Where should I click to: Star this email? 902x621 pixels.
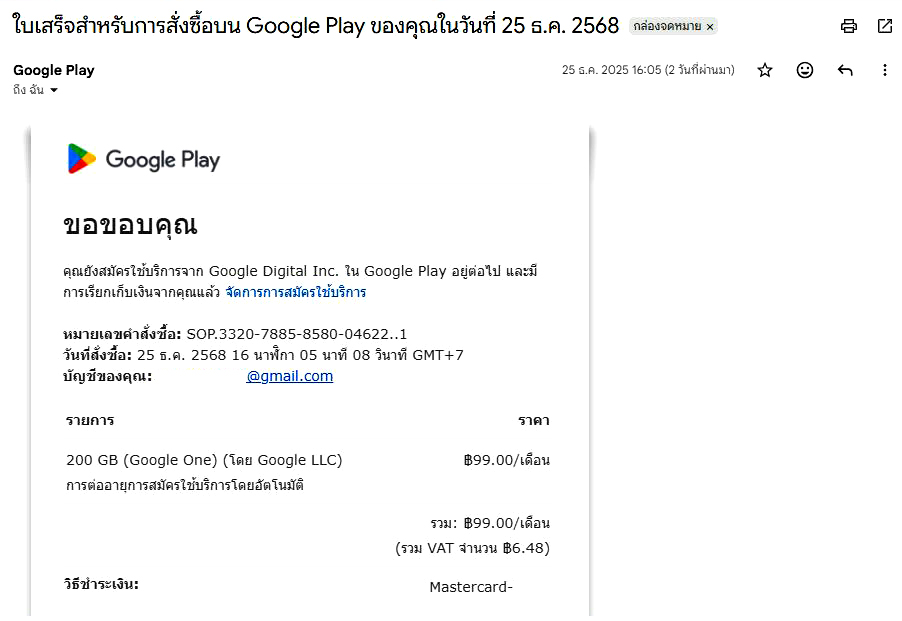[765, 70]
